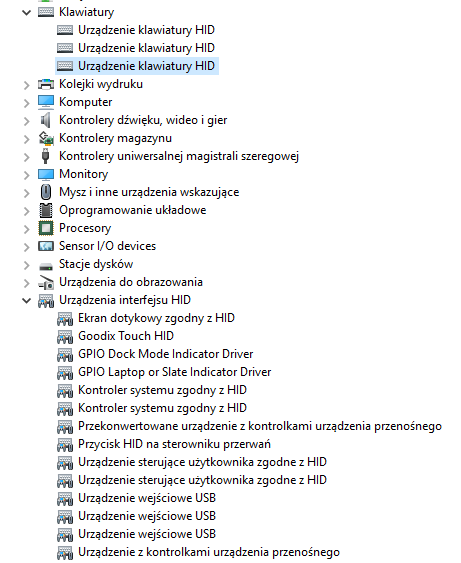Expand Kontrolery magazynu category
Screen dimensions: 461x563
27,139
